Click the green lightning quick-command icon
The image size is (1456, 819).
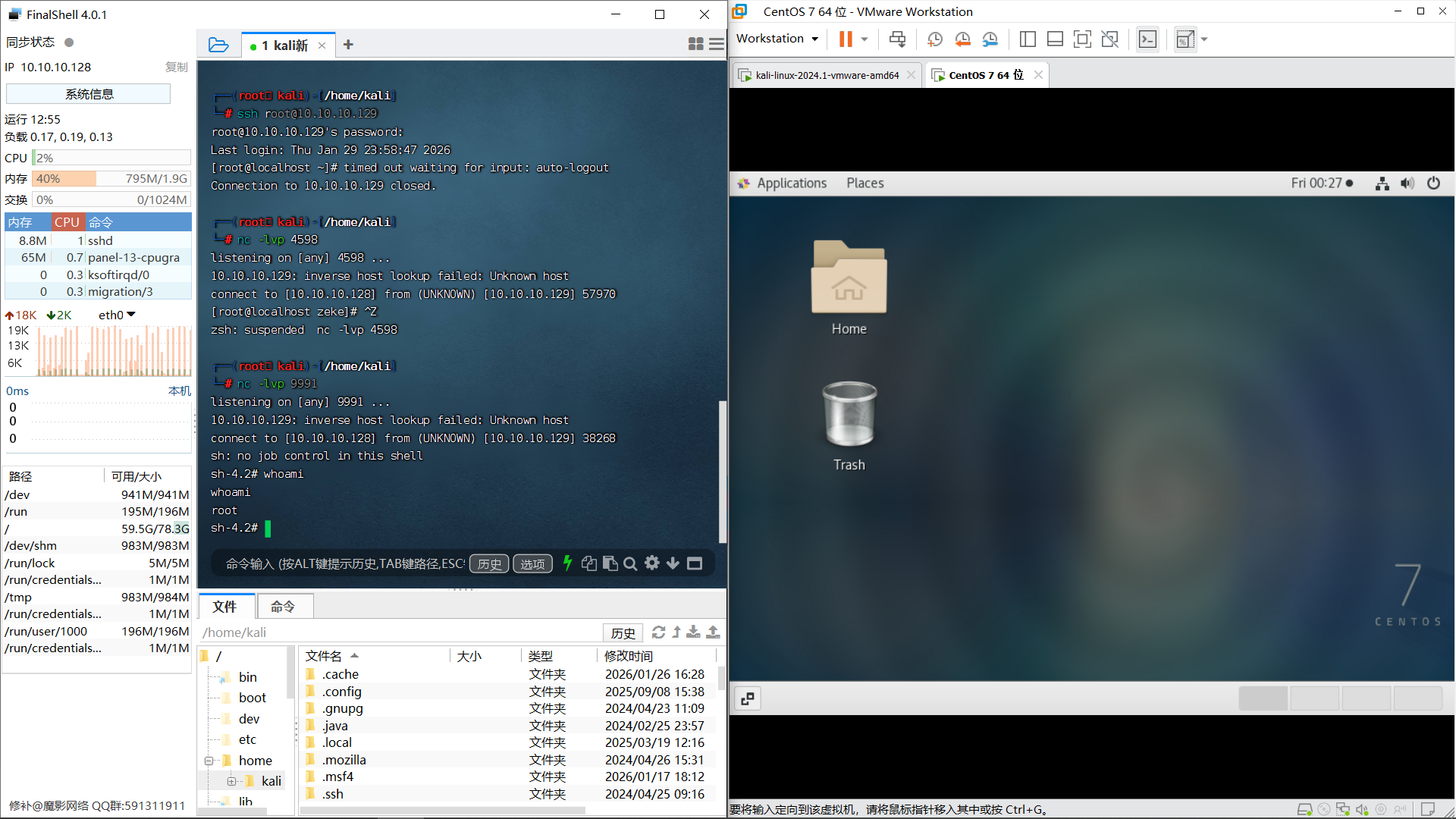(567, 563)
